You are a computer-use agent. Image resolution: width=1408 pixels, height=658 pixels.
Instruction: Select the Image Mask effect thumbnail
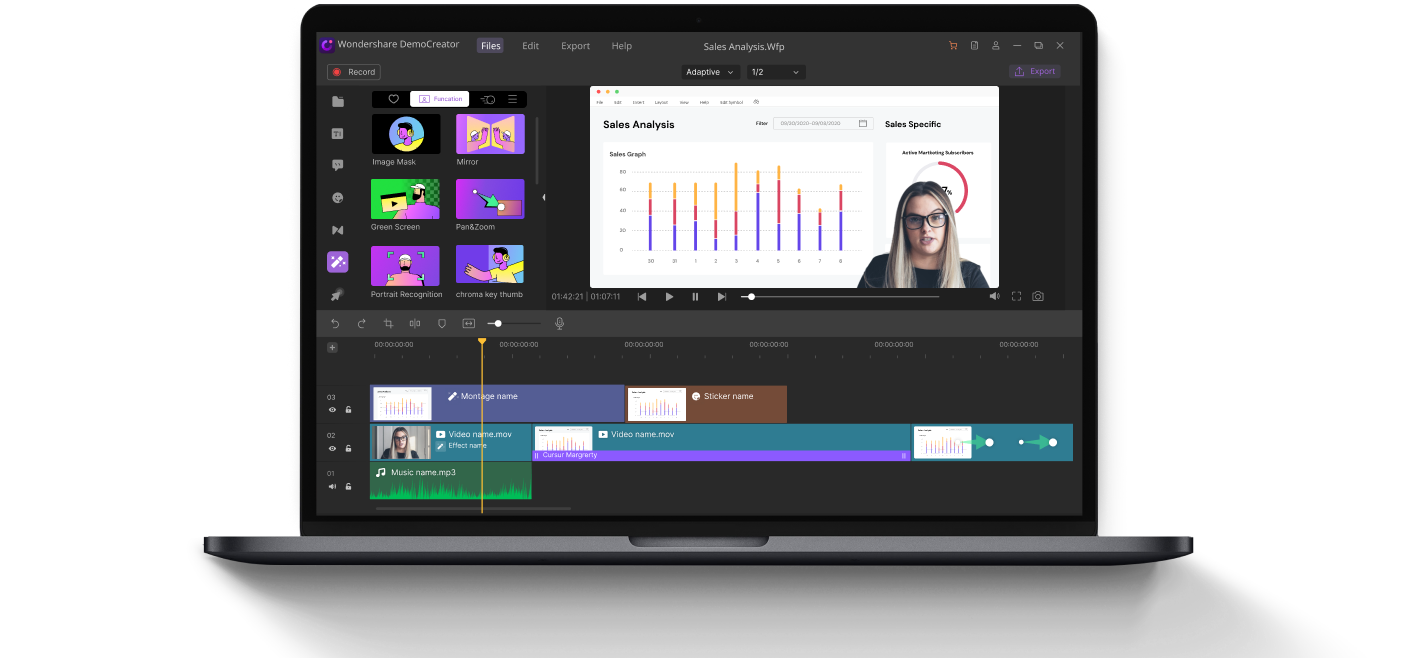405,134
